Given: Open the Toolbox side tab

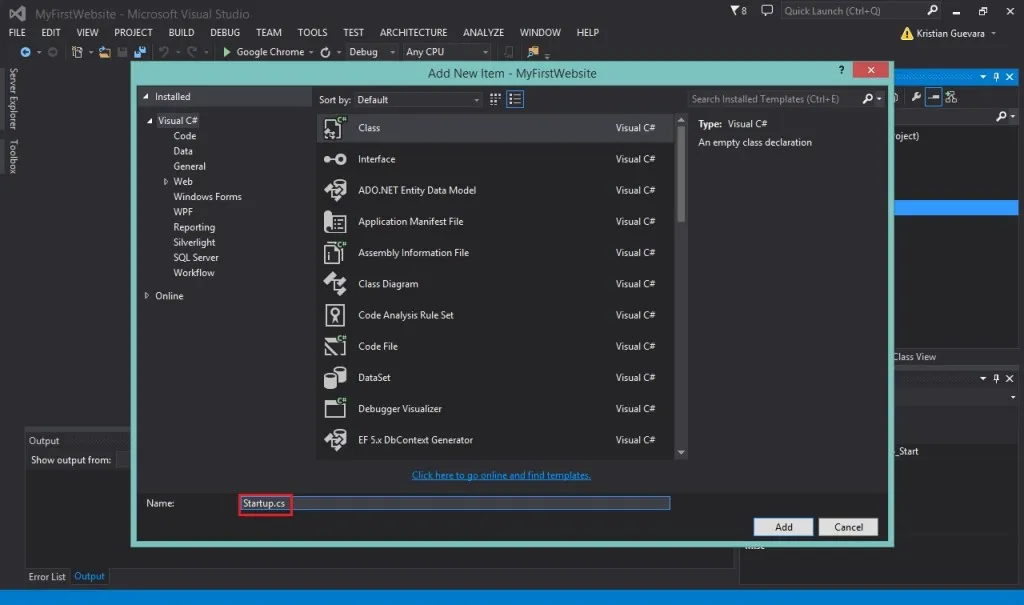Looking at the screenshot, I should click(x=13, y=156).
